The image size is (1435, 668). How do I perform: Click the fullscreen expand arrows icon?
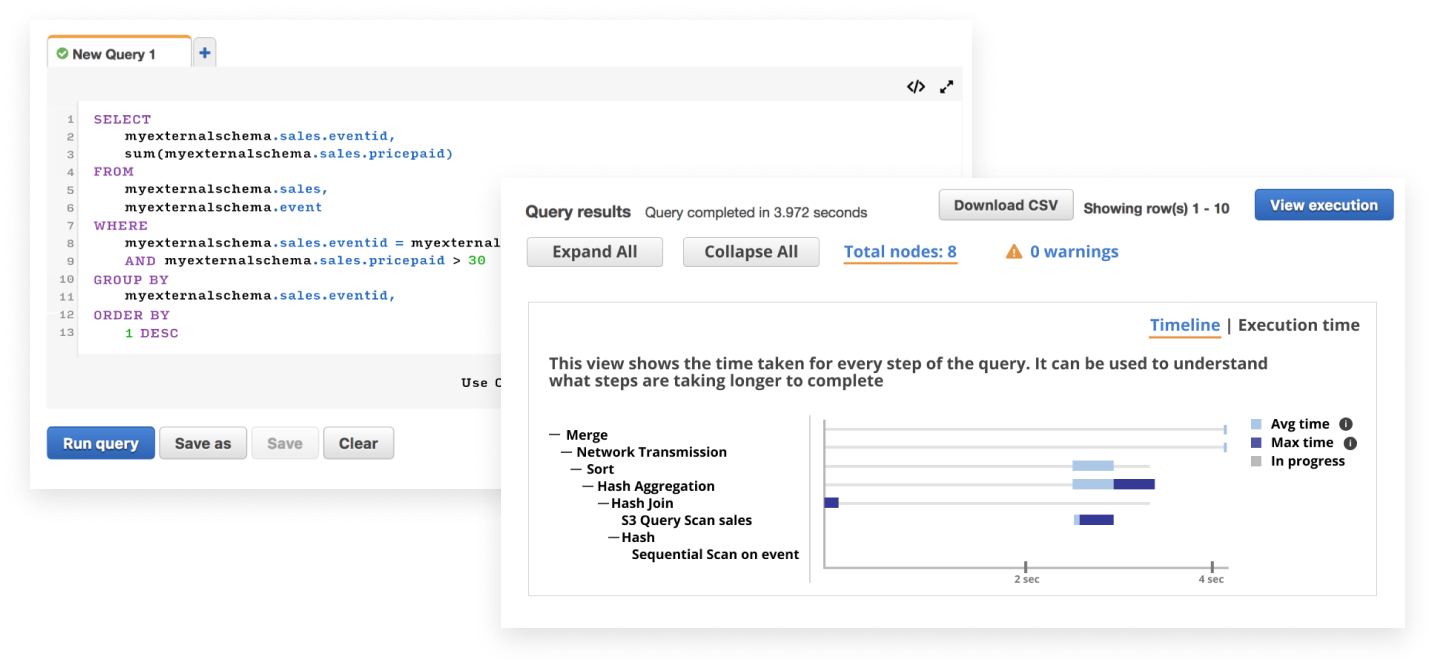click(946, 87)
